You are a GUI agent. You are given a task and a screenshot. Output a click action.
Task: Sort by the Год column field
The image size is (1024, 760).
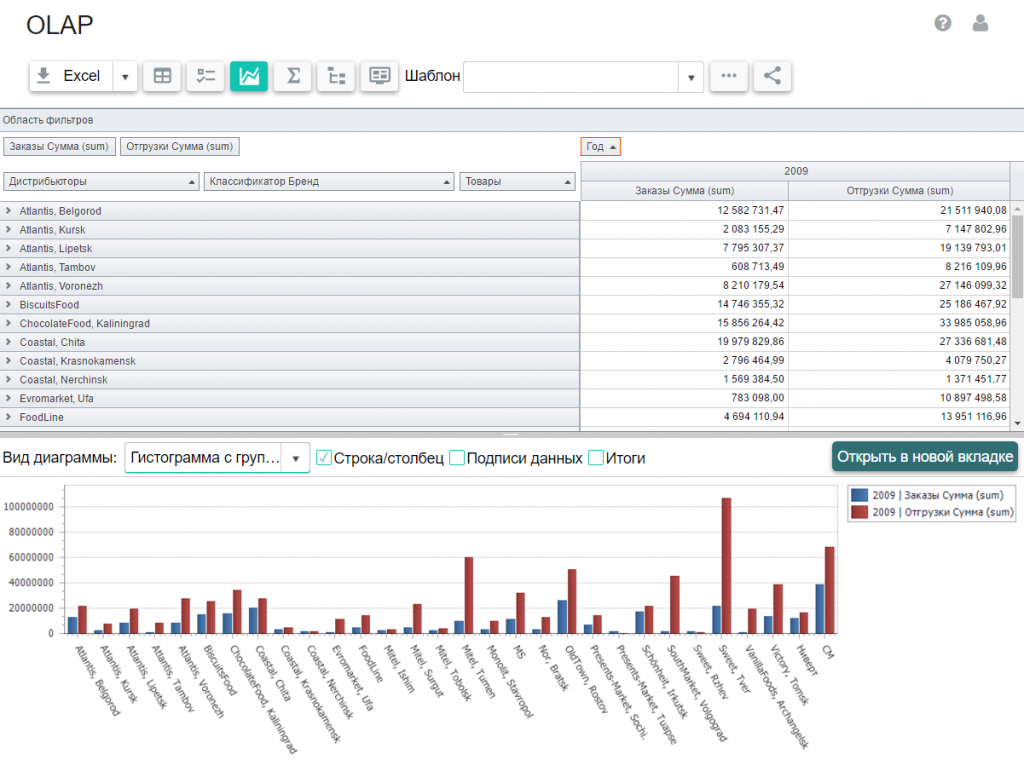(x=600, y=146)
